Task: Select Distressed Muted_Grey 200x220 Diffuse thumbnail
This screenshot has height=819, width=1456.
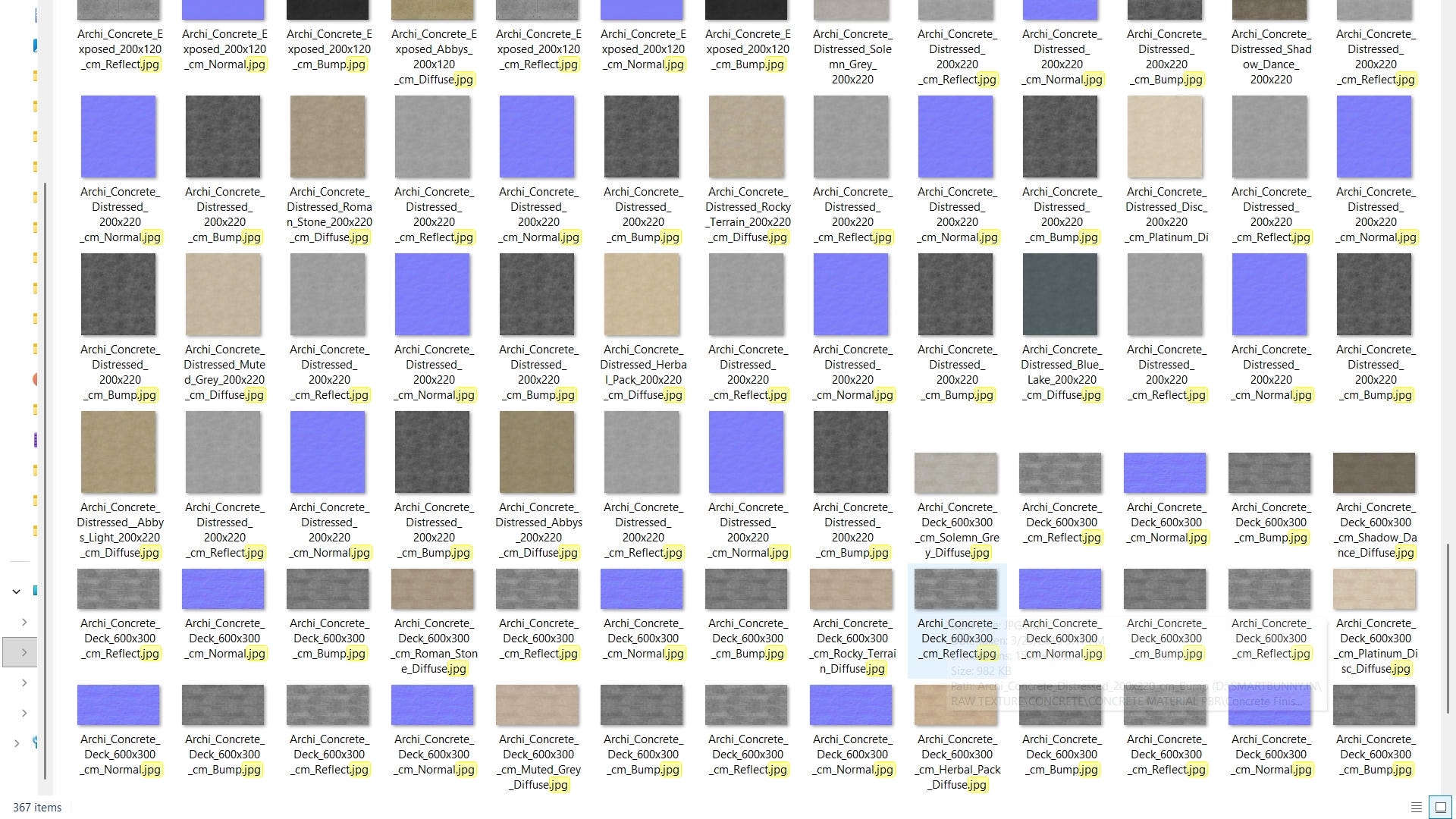Action: tap(223, 294)
